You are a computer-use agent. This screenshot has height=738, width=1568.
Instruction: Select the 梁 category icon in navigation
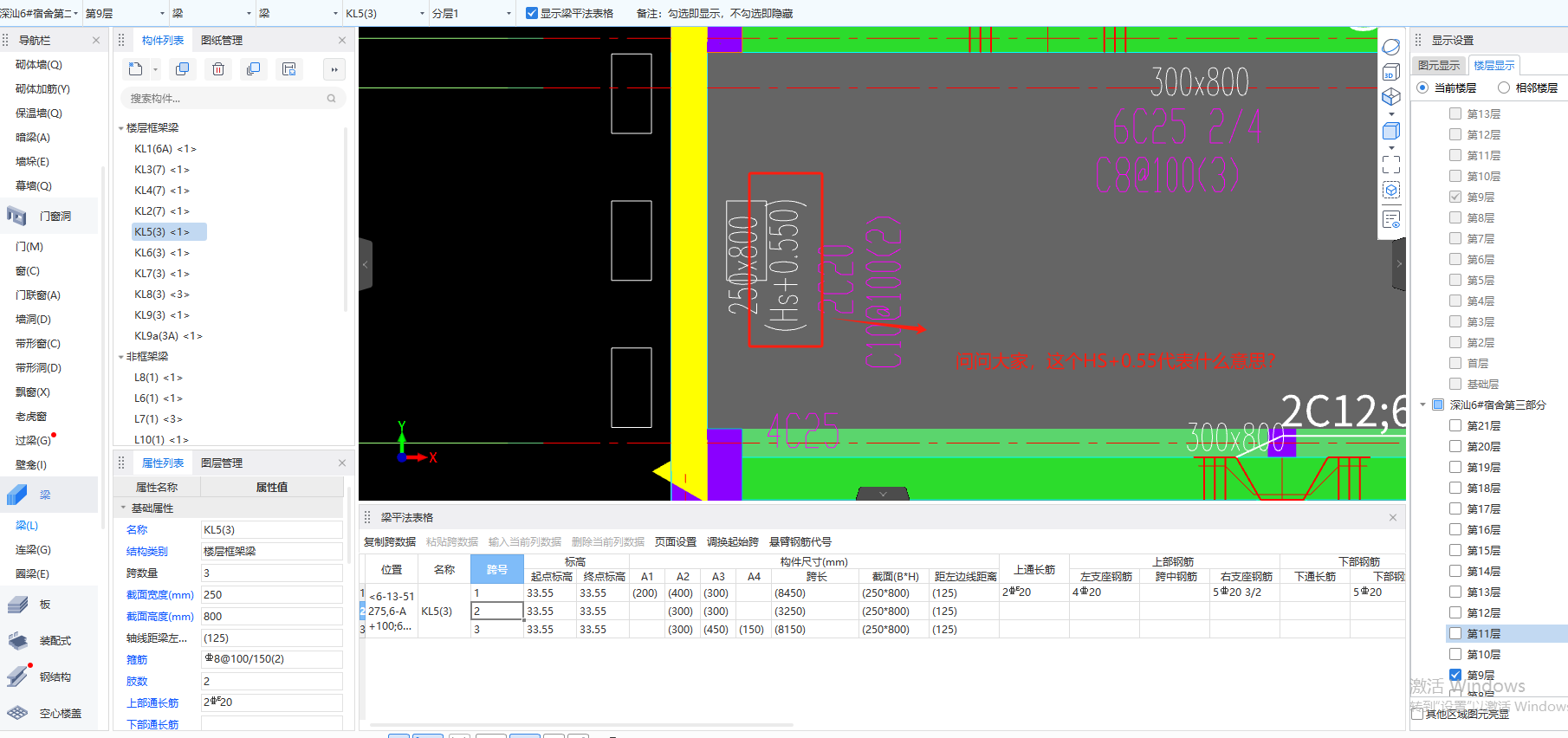click(17, 495)
